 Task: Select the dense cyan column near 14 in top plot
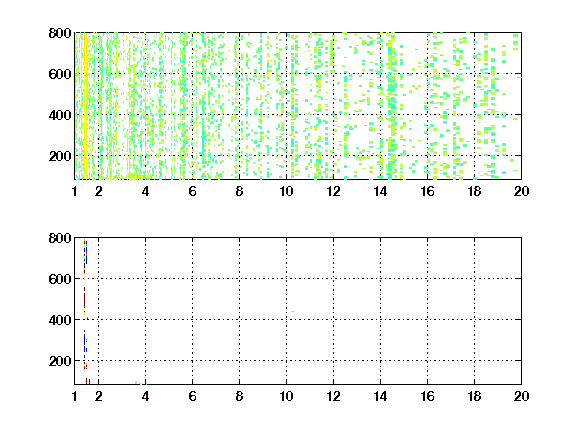pyautogui.click(x=392, y=107)
